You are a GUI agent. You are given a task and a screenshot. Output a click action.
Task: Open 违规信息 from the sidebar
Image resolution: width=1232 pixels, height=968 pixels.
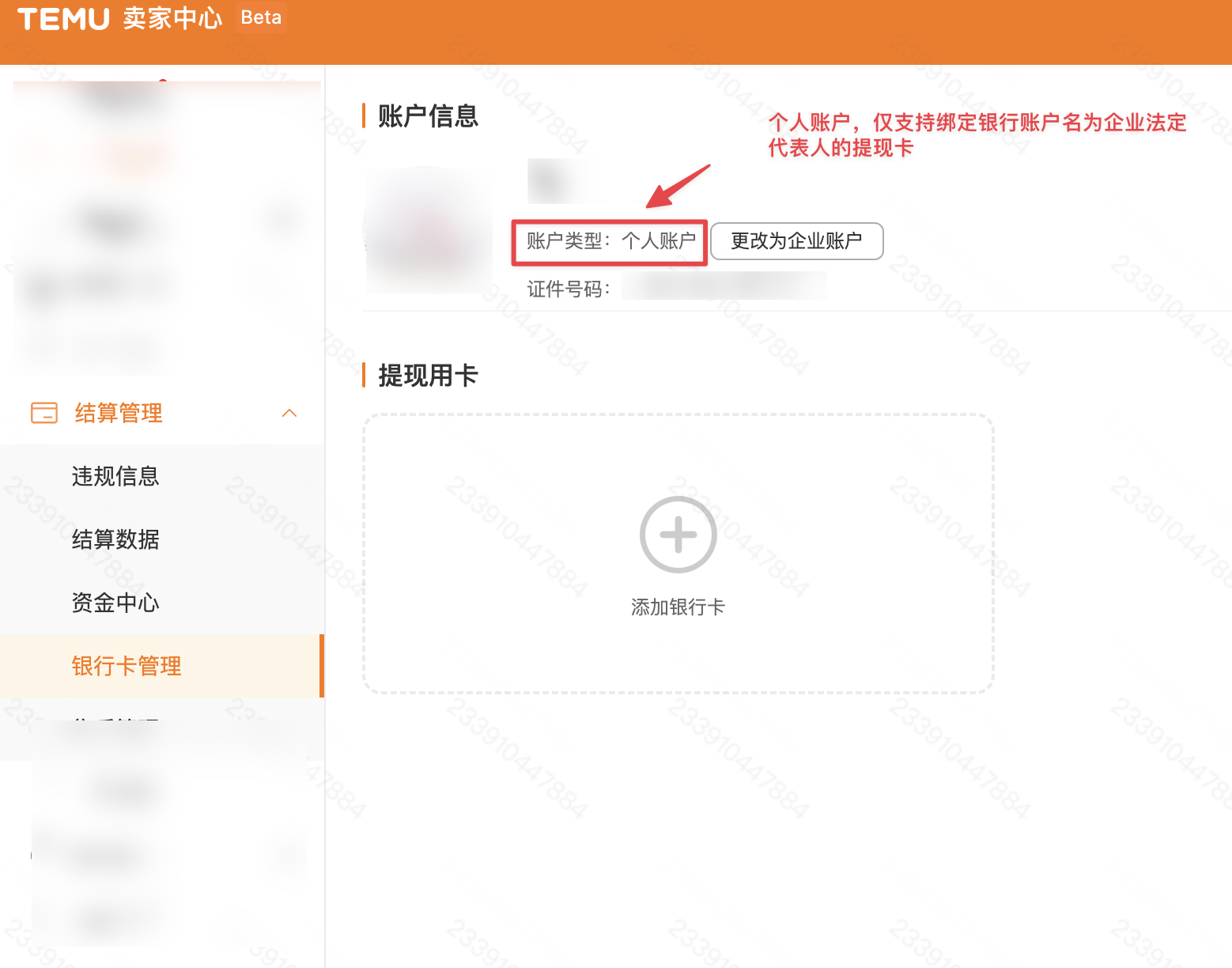(115, 476)
